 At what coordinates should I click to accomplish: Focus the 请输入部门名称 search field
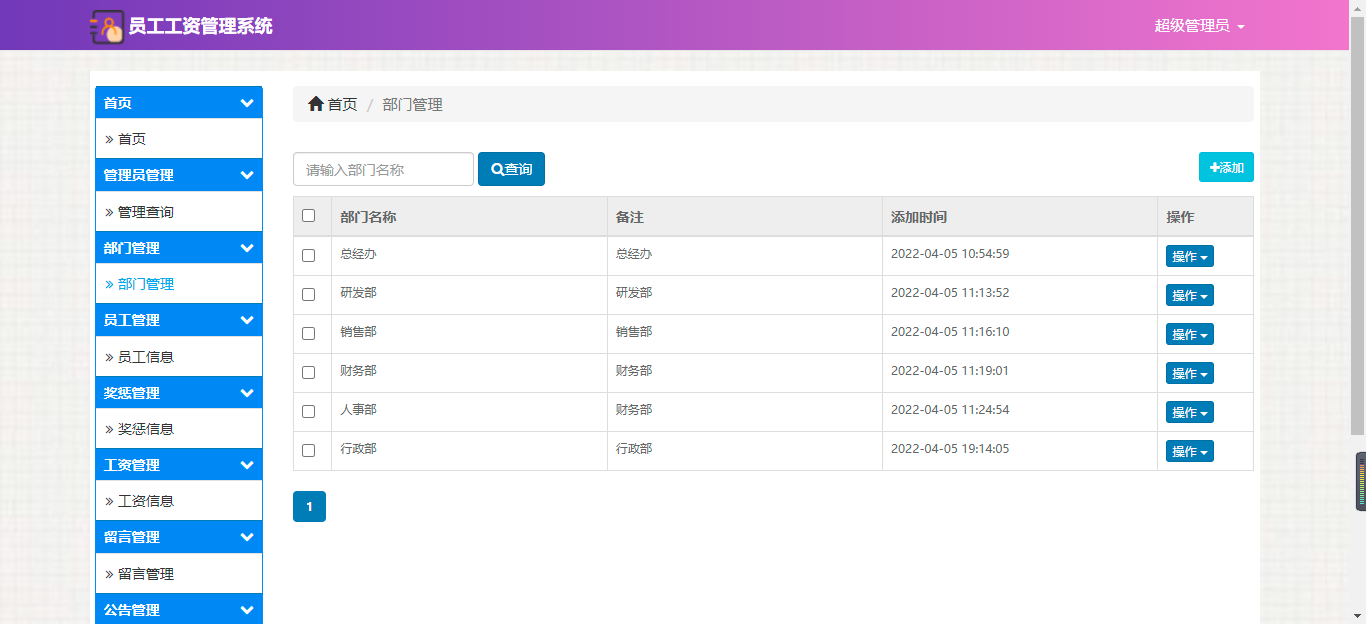[383, 169]
